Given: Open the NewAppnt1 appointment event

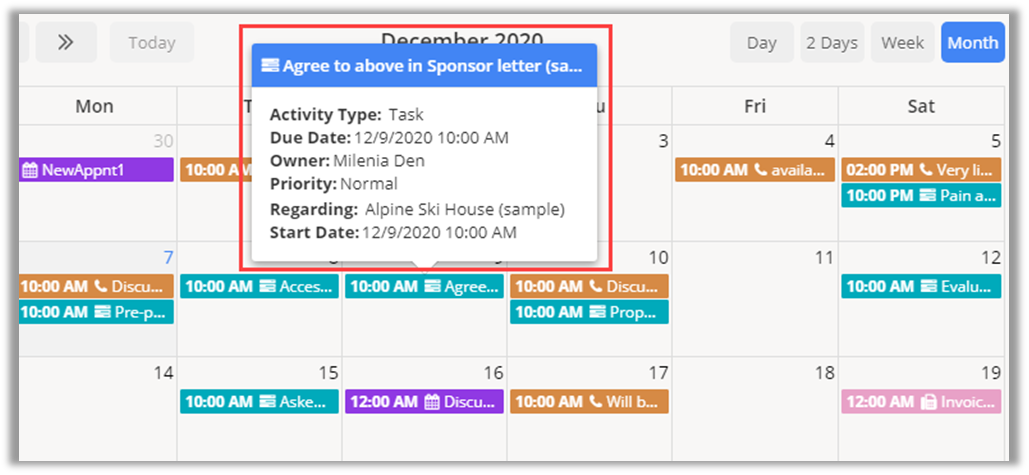Looking at the screenshot, I should pos(96,170).
